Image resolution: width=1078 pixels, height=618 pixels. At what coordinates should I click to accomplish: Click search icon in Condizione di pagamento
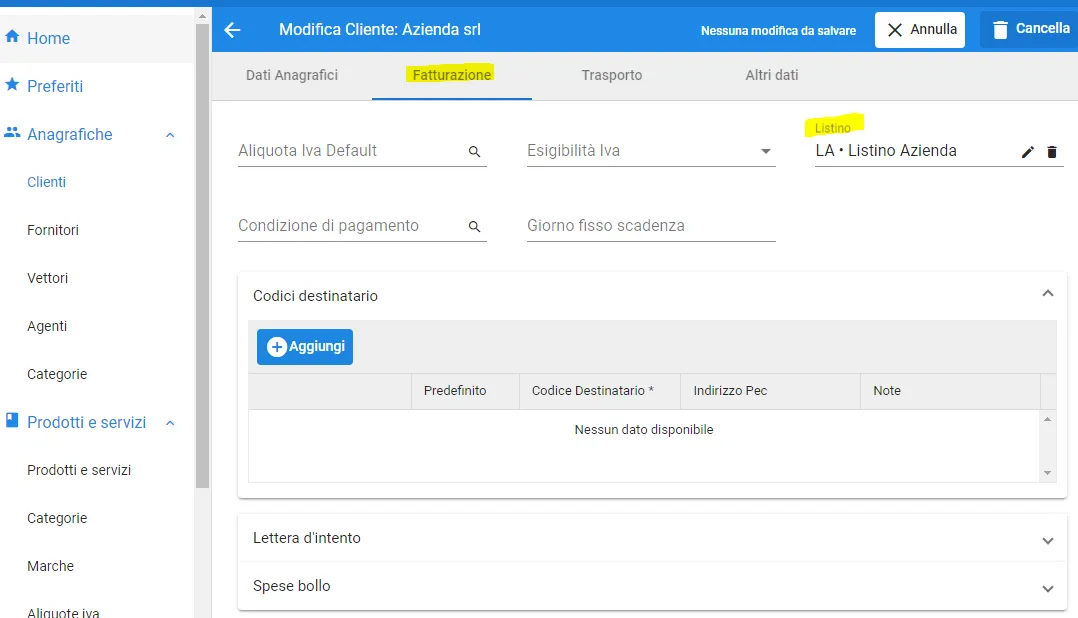(474, 226)
